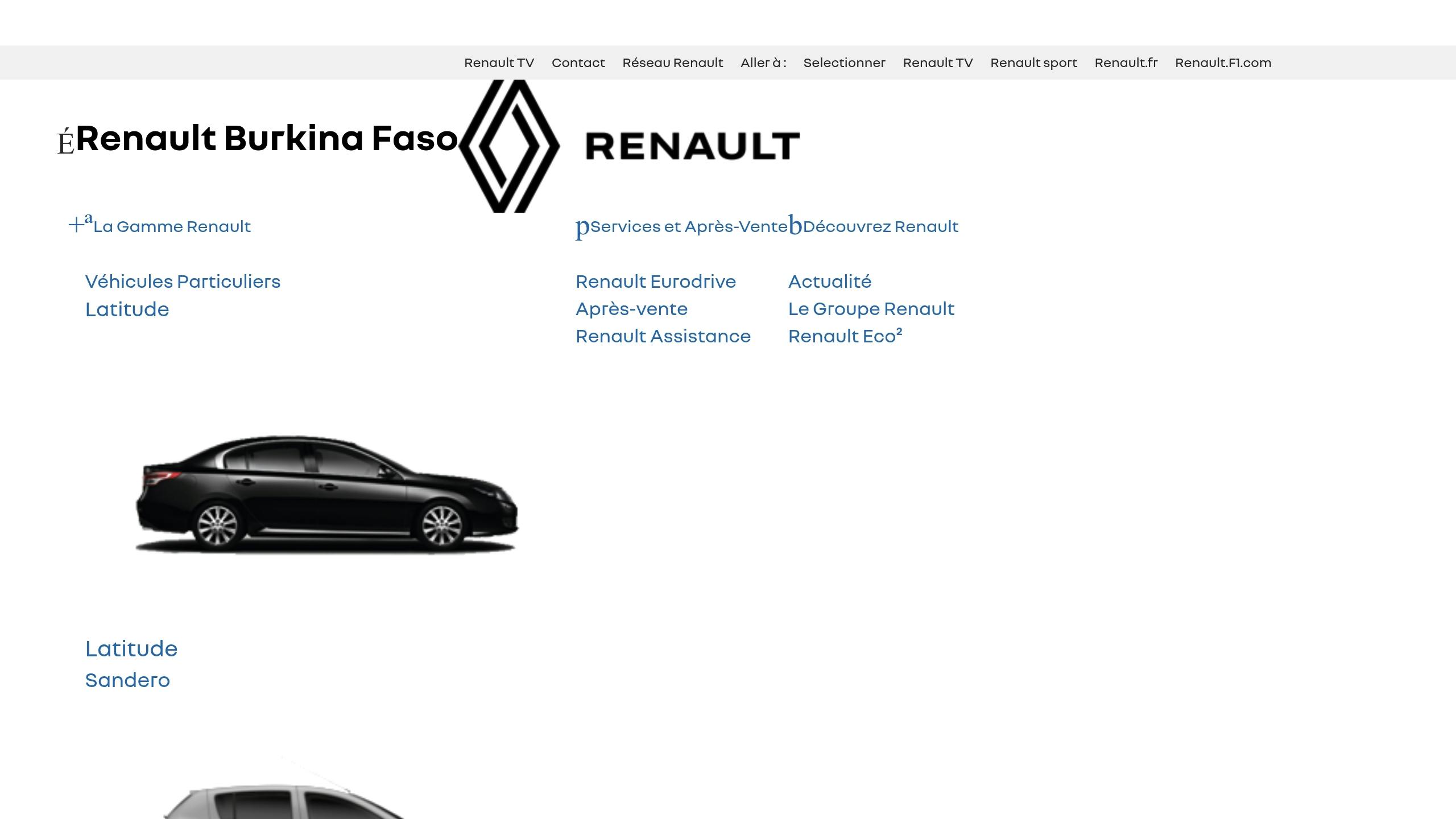The width and height of the screenshot is (1456, 819).
Task: Open the Selectionner dropdown
Action: click(x=844, y=63)
